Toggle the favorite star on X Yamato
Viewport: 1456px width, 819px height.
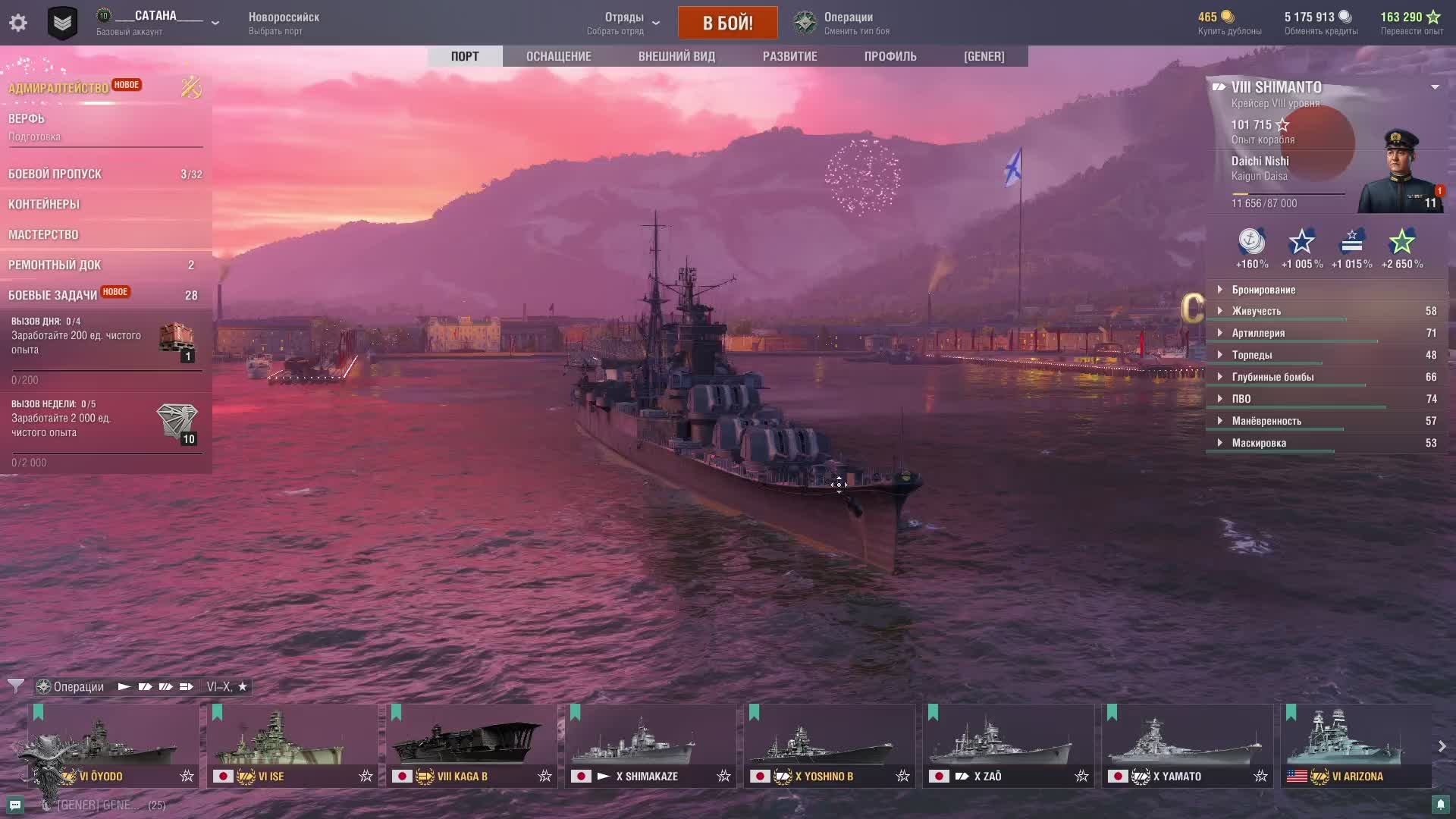[x=1260, y=776]
